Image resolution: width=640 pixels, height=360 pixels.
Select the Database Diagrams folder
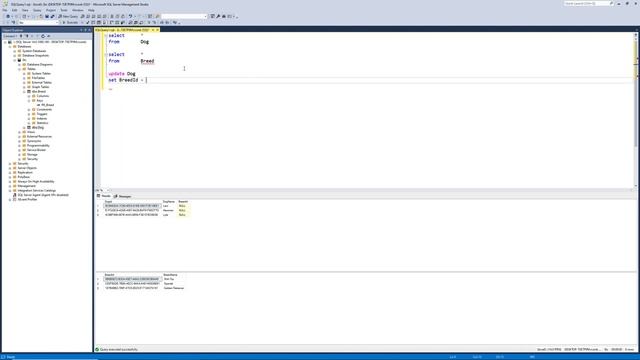(x=40, y=64)
